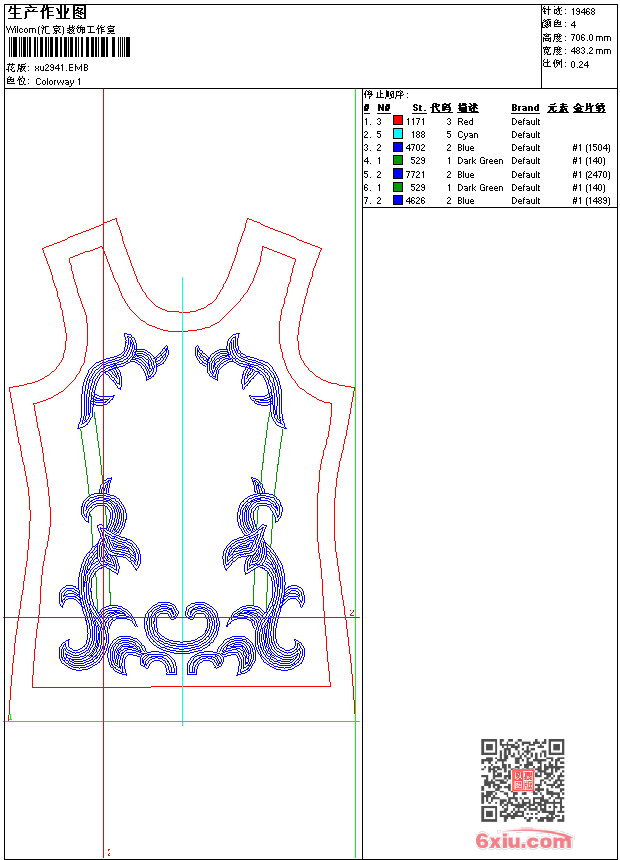Click the QR code image

523,780
